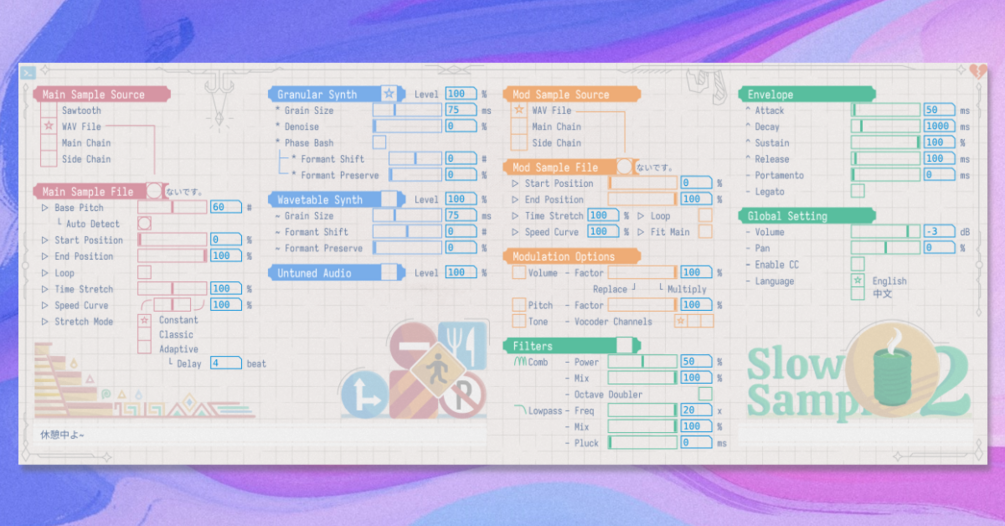Expand the Base Pitch triangle

[x=45, y=208]
